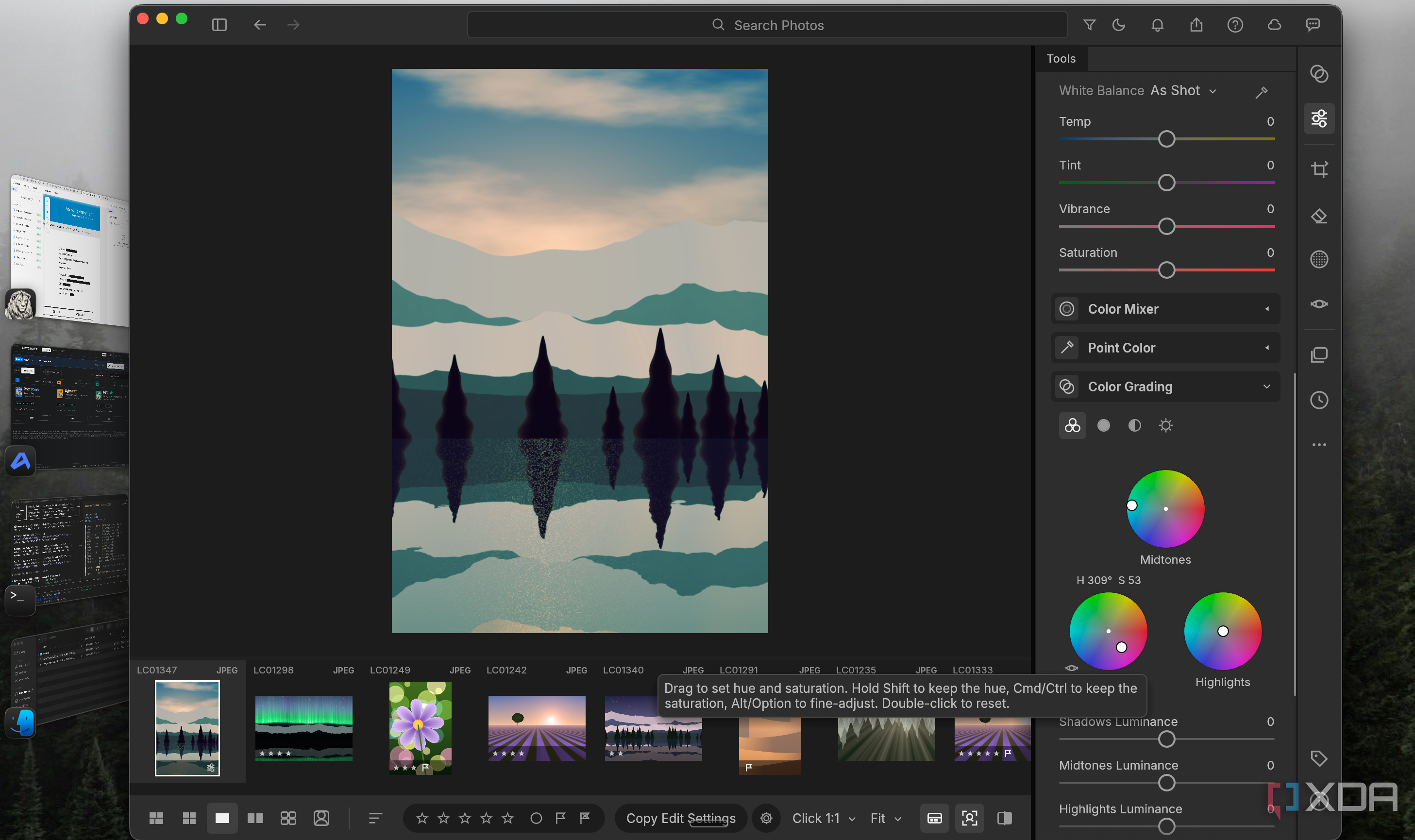Switch color grading to Midtones half-circle view
1415x840 pixels.
(1134, 426)
